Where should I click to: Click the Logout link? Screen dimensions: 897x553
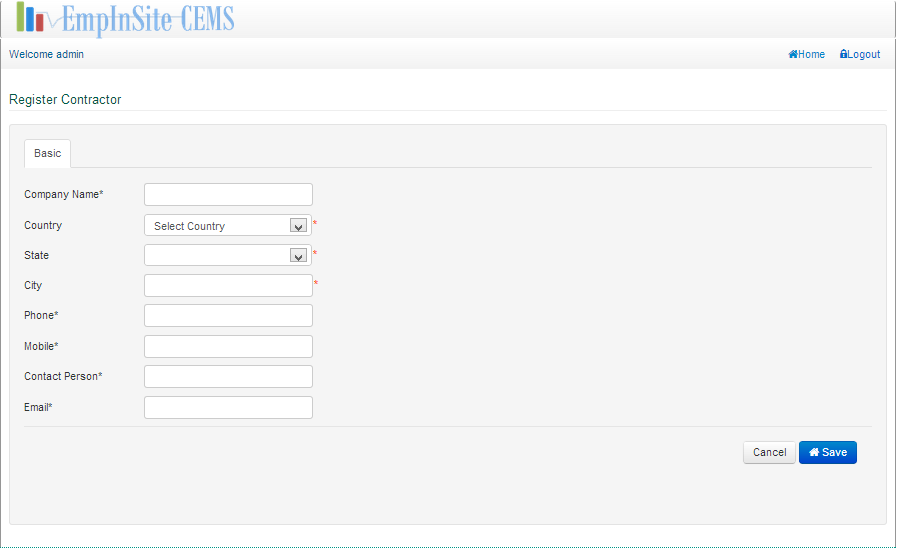point(860,54)
